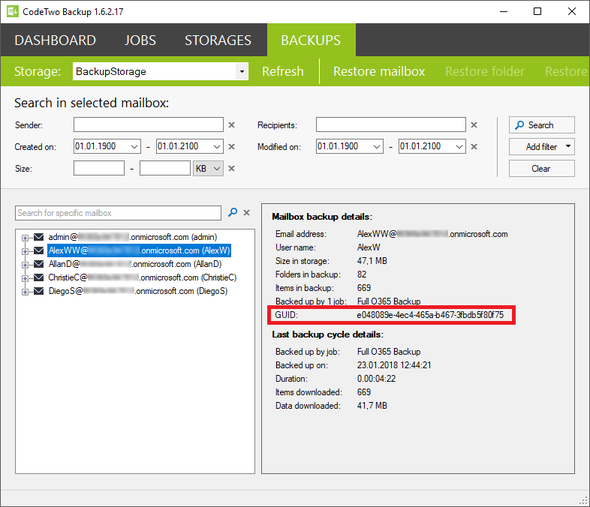Open the KB size unit dropdown
The height and width of the screenshot is (507, 590).
(x=208, y=168)
